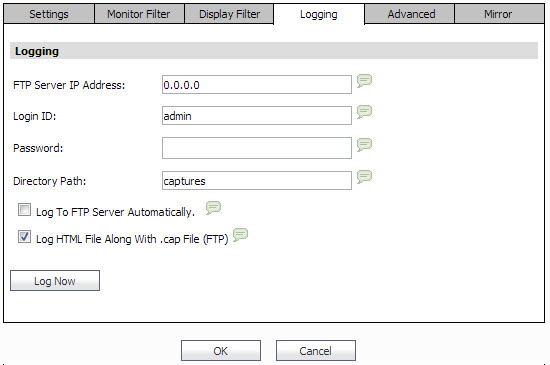The height and width of the screenshot is (365, 550).
Task: Switch to the Settings tab
Action: click(49, 14)
